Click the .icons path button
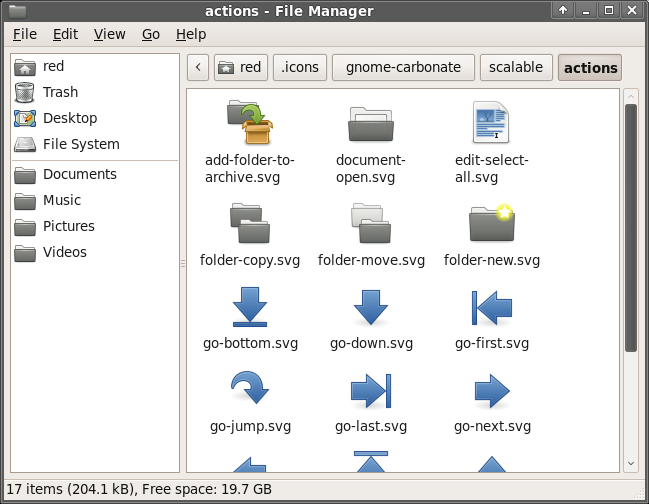This screenshot has width=649, height=504. point(300,67)
